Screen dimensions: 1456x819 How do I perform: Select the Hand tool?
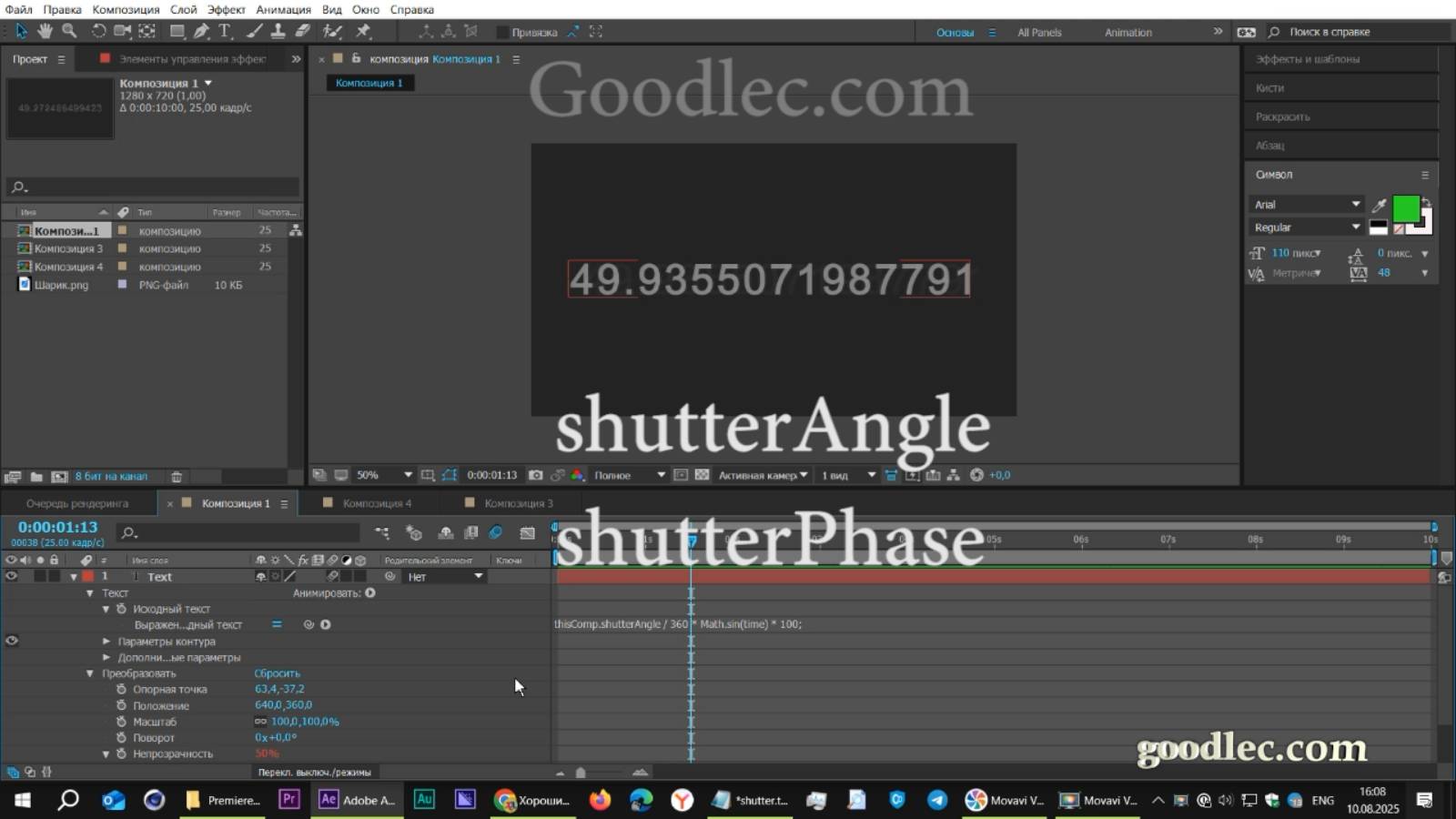click(44, 31)
